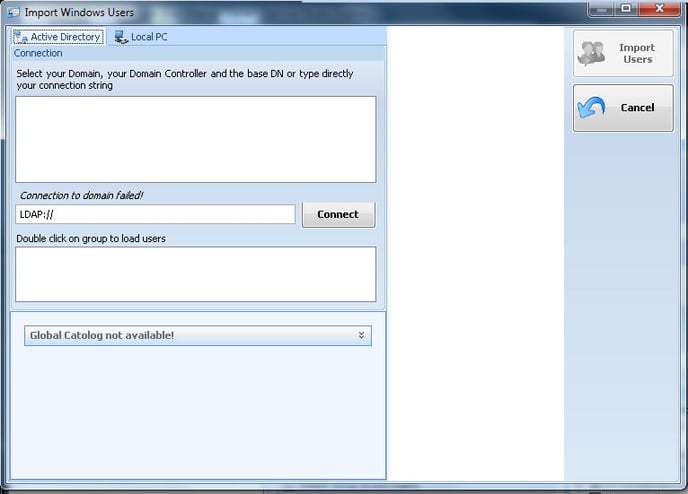The width and height of the screenshot is (688, 494).
Task: Click inside the domain selection list box
Action: (196, 140)
